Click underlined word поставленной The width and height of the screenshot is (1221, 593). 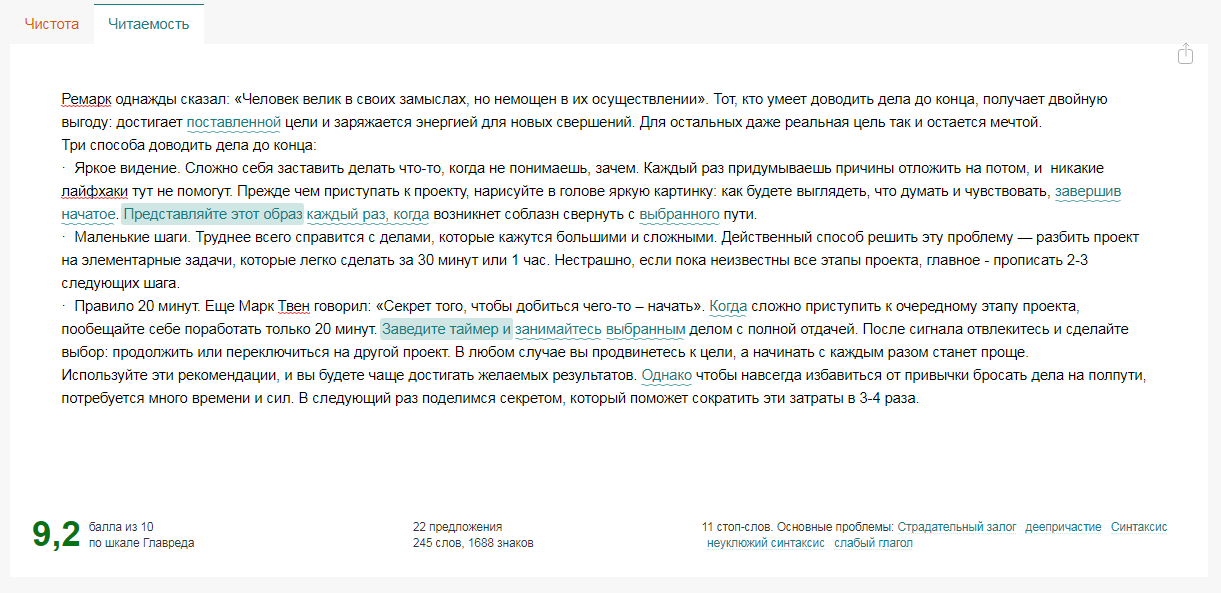233,122
